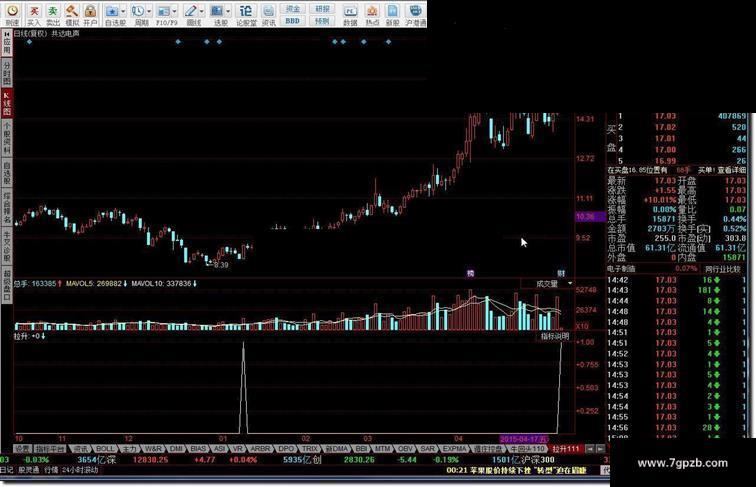Select the BOLL indicator tab

pos(105,449)
